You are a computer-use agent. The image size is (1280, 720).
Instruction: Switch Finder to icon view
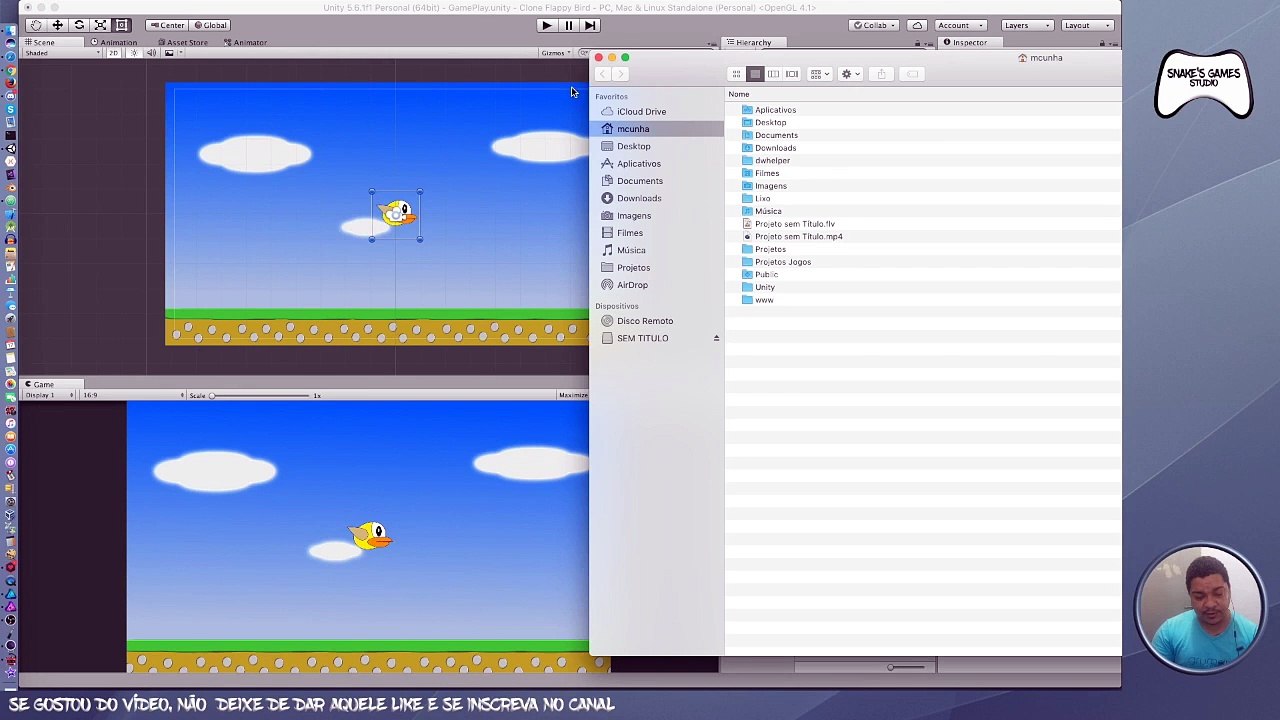tap(736, 74)
